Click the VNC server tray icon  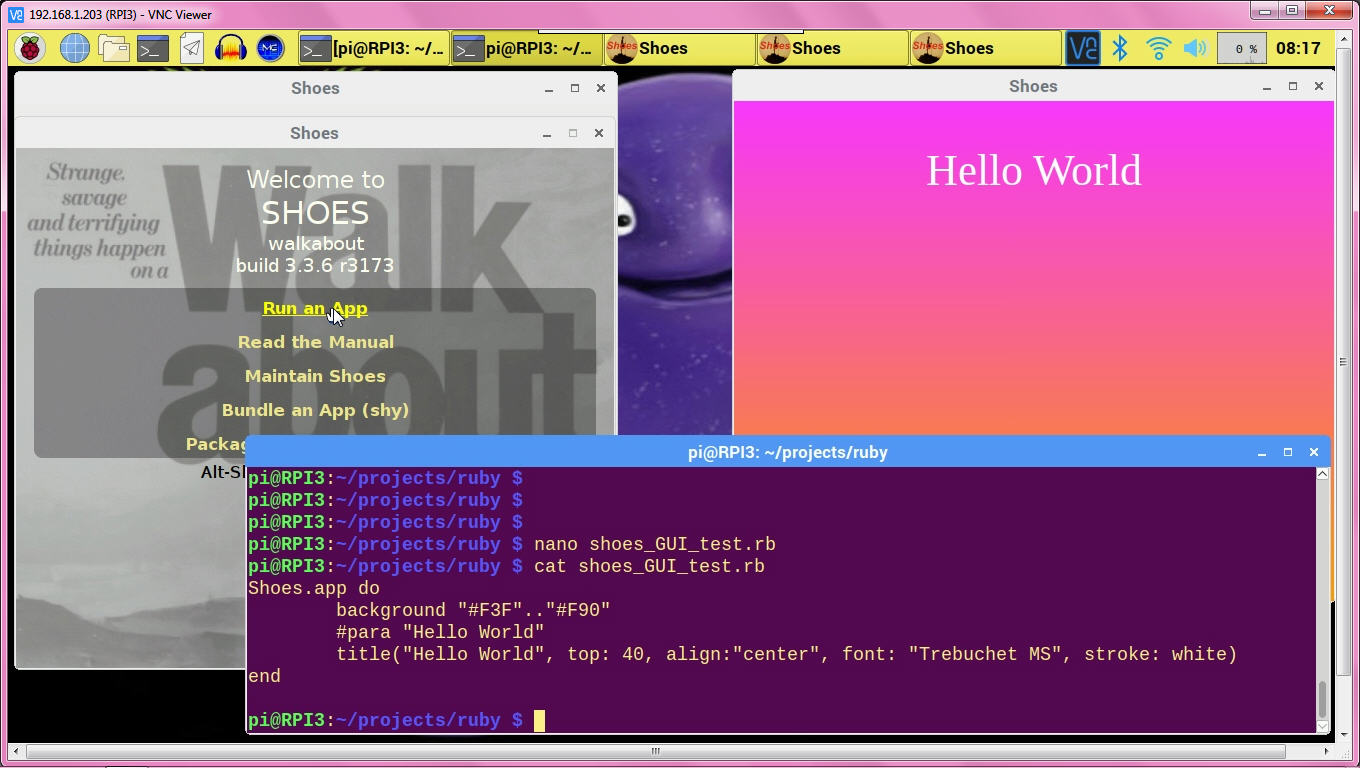click(x=1082, y=48)
